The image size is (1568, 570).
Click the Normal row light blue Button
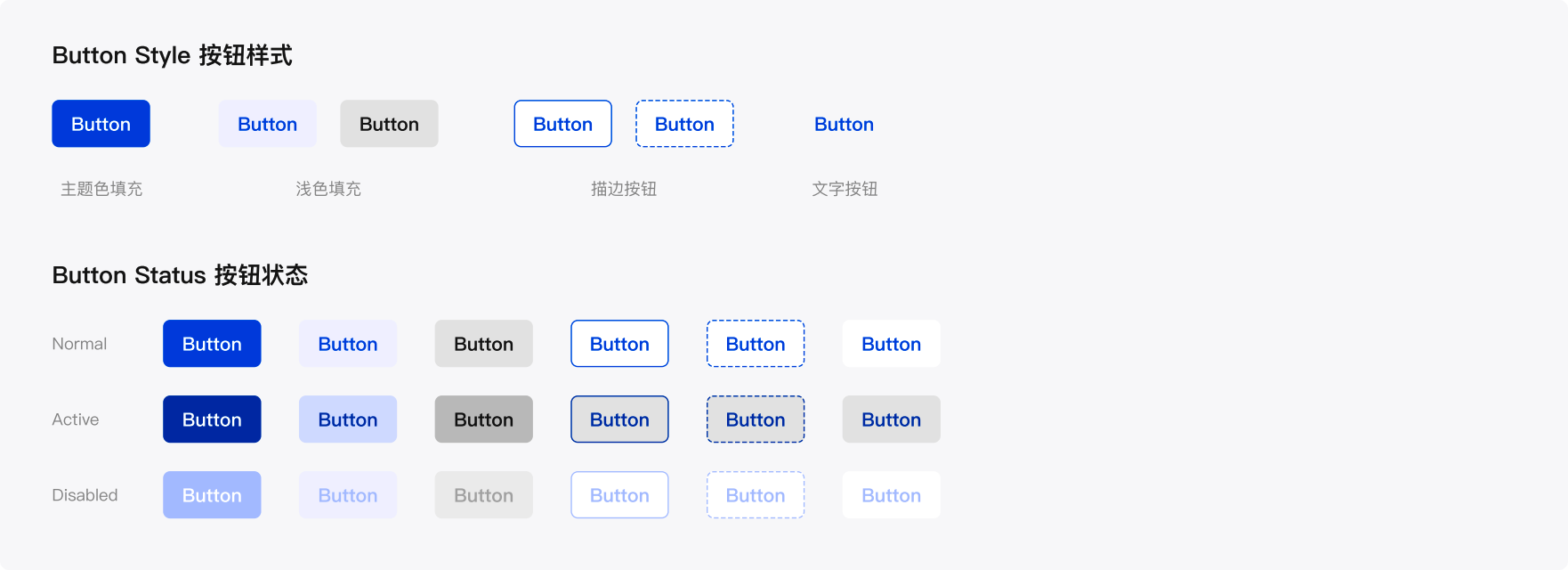click(x=348, y=344)
